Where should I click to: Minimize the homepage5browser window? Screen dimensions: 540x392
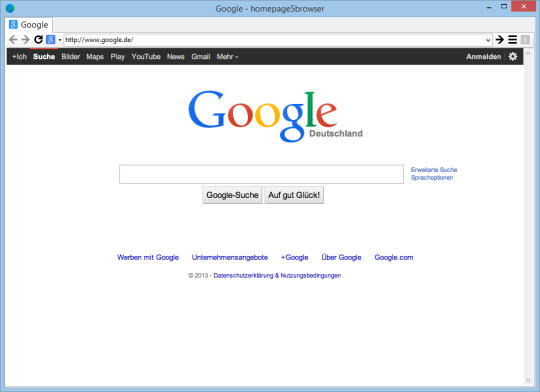[489, 7]
